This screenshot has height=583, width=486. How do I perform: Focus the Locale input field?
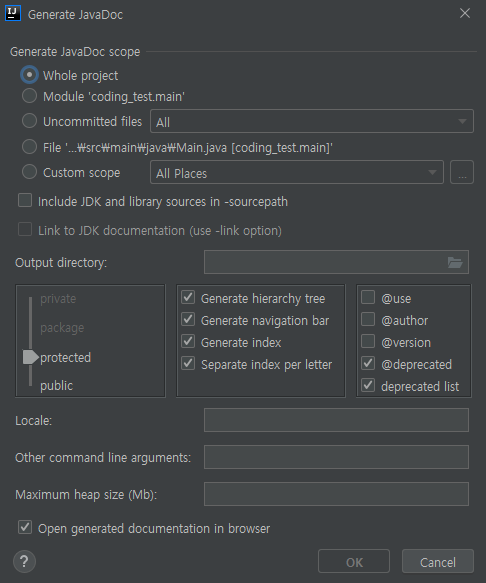[x=336, y=420]
